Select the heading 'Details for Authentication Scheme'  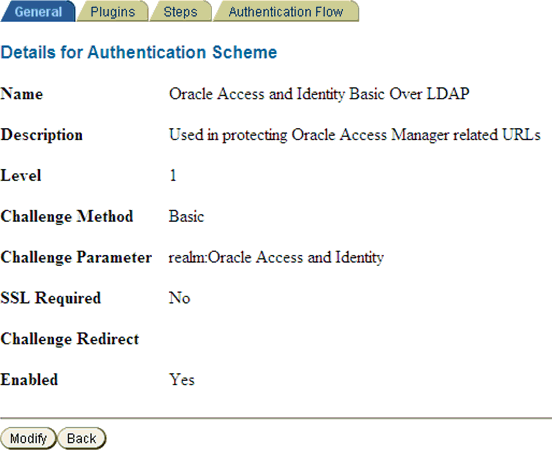tap(139, 52)
